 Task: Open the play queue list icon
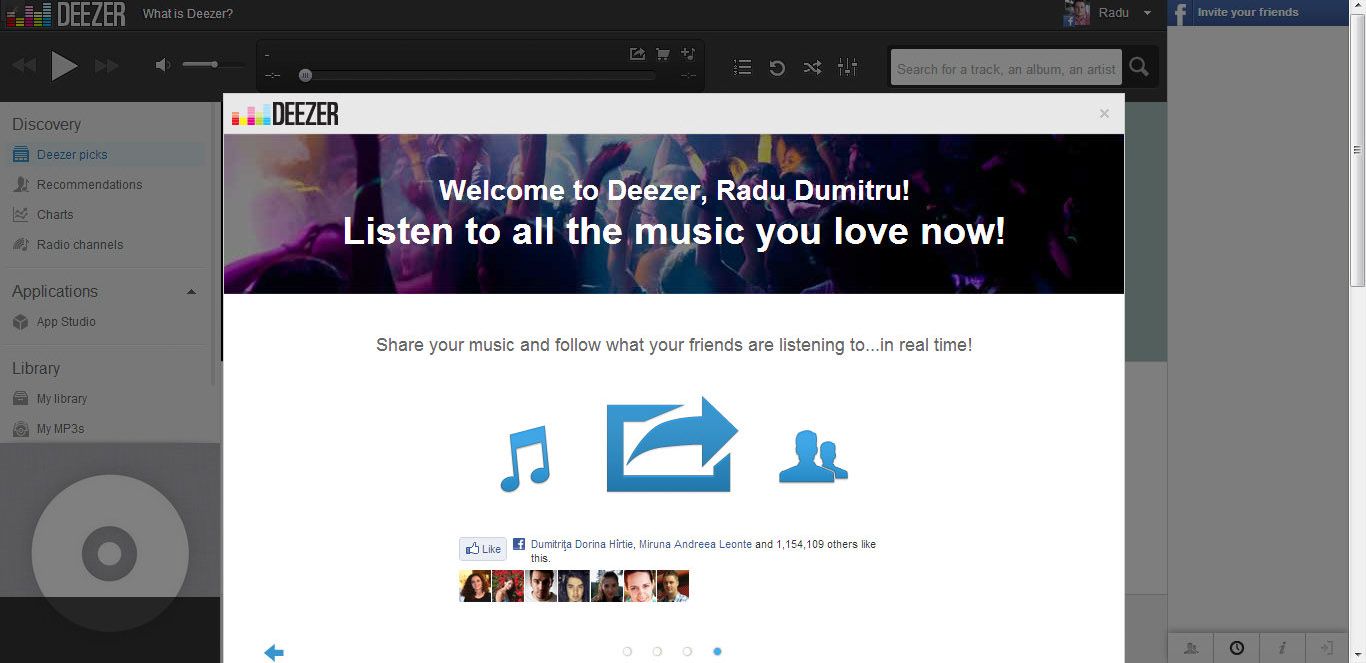click(742, 67)
